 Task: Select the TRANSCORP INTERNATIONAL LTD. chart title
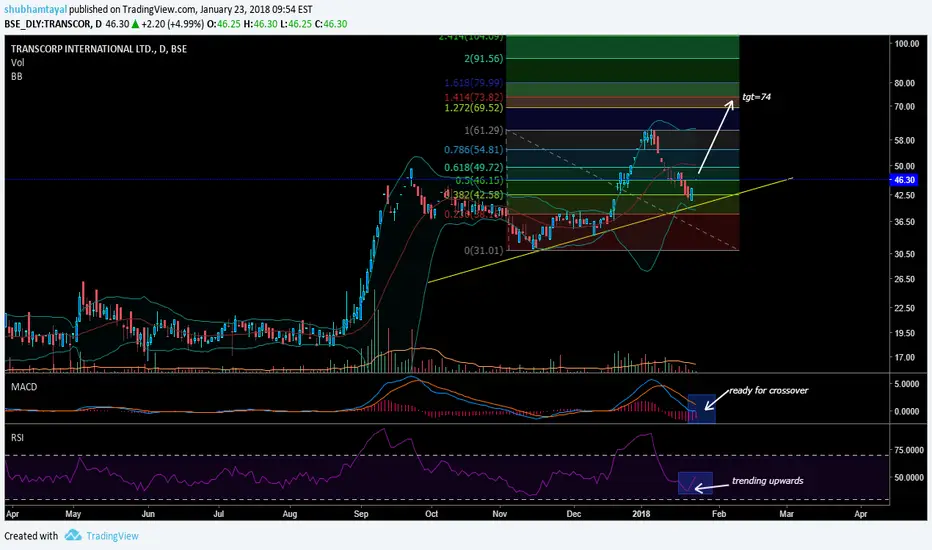tap(99, 49)
